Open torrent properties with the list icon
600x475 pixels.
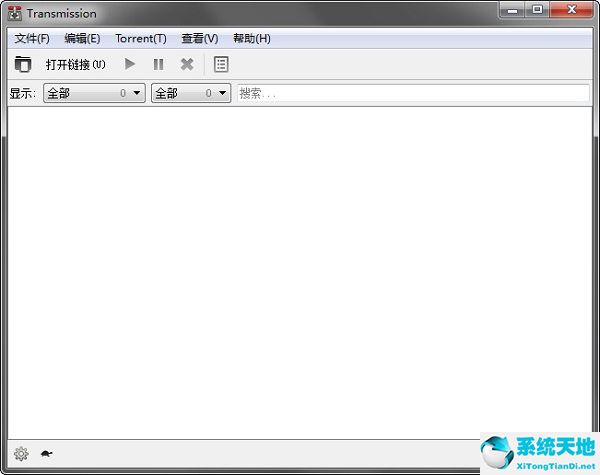click(x=221, y=64)
